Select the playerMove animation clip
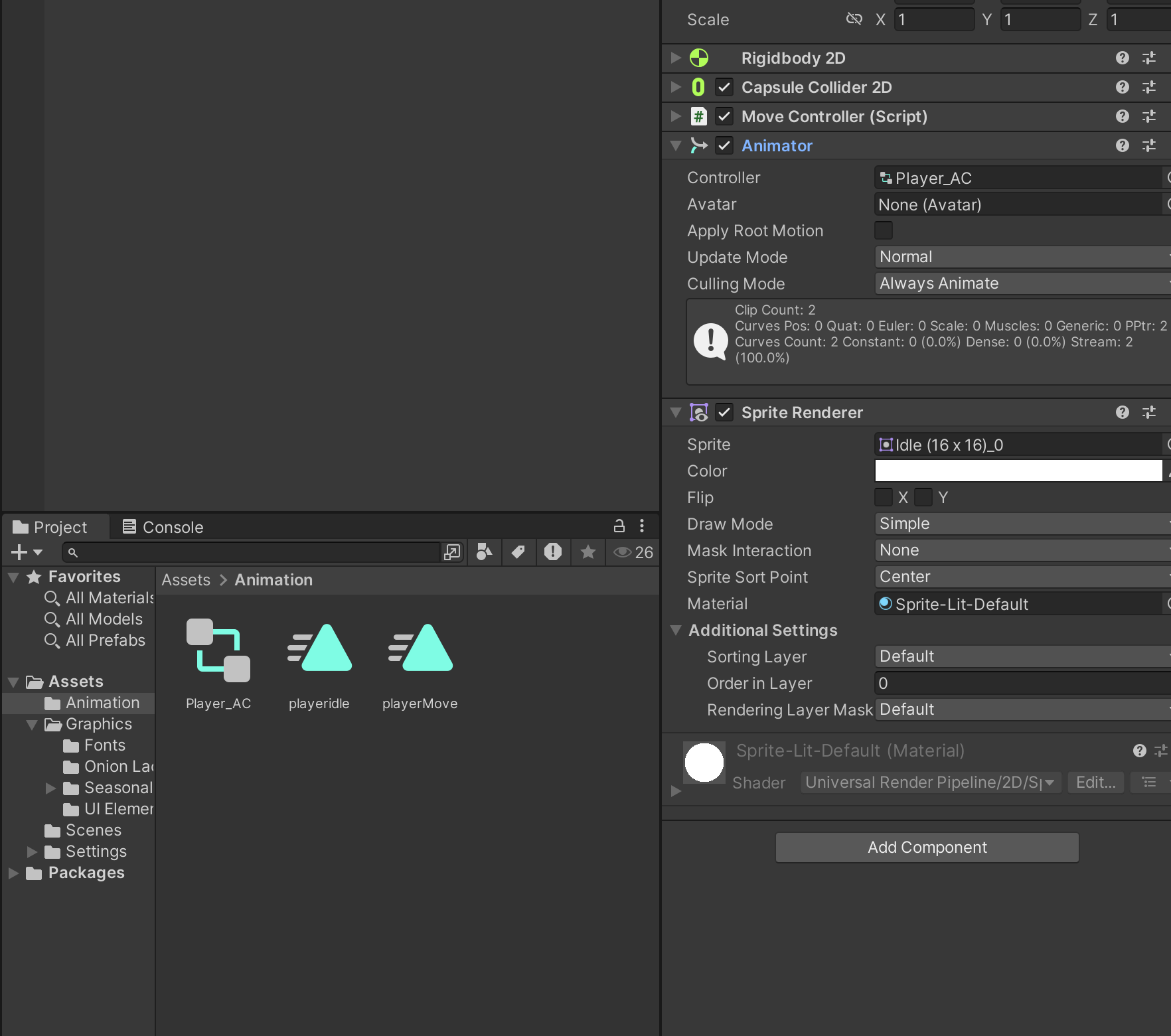Image resolution: width=1171 pixels, height=1036 pixels. coord(420,664)
